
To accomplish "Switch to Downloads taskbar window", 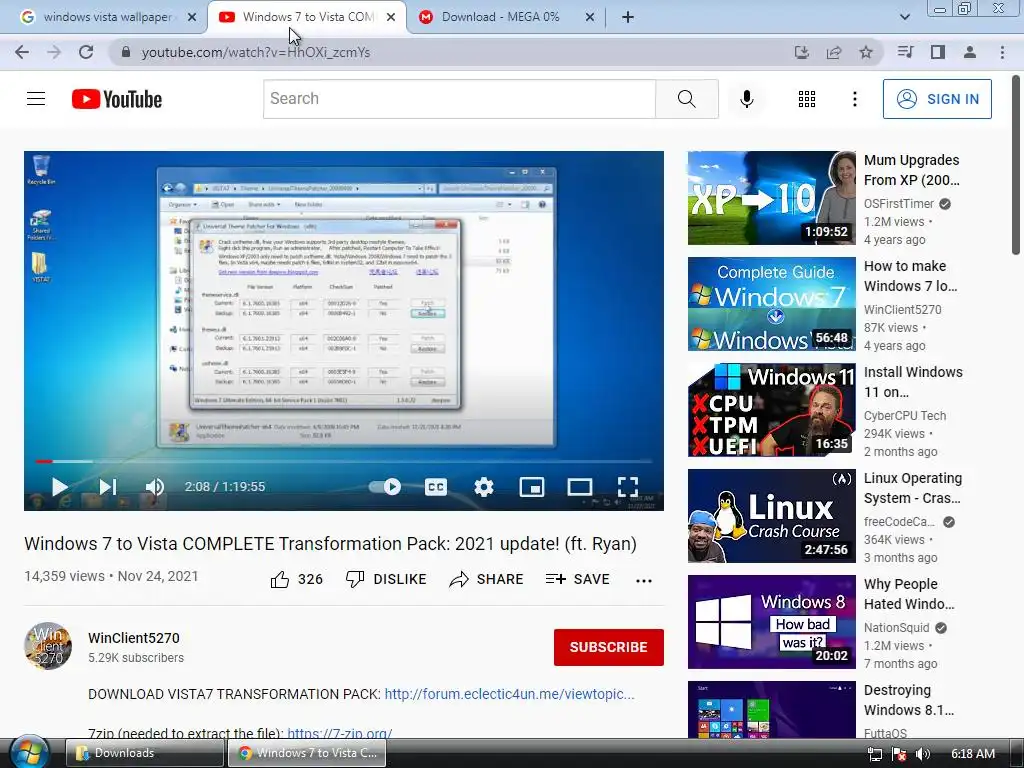I will click(x=144, y=753).
